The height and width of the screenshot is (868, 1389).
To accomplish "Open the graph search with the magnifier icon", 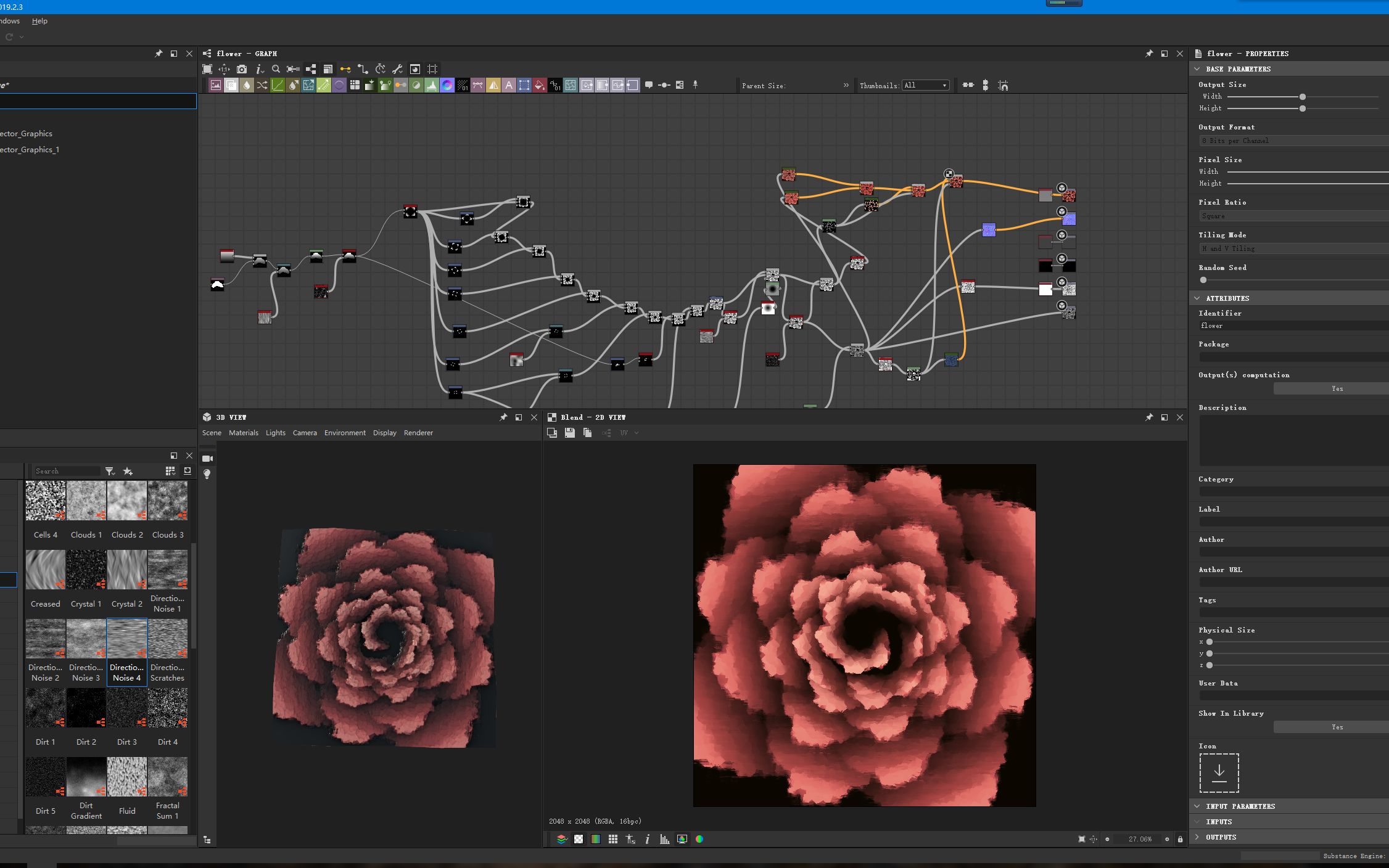I will coord(276,69).
